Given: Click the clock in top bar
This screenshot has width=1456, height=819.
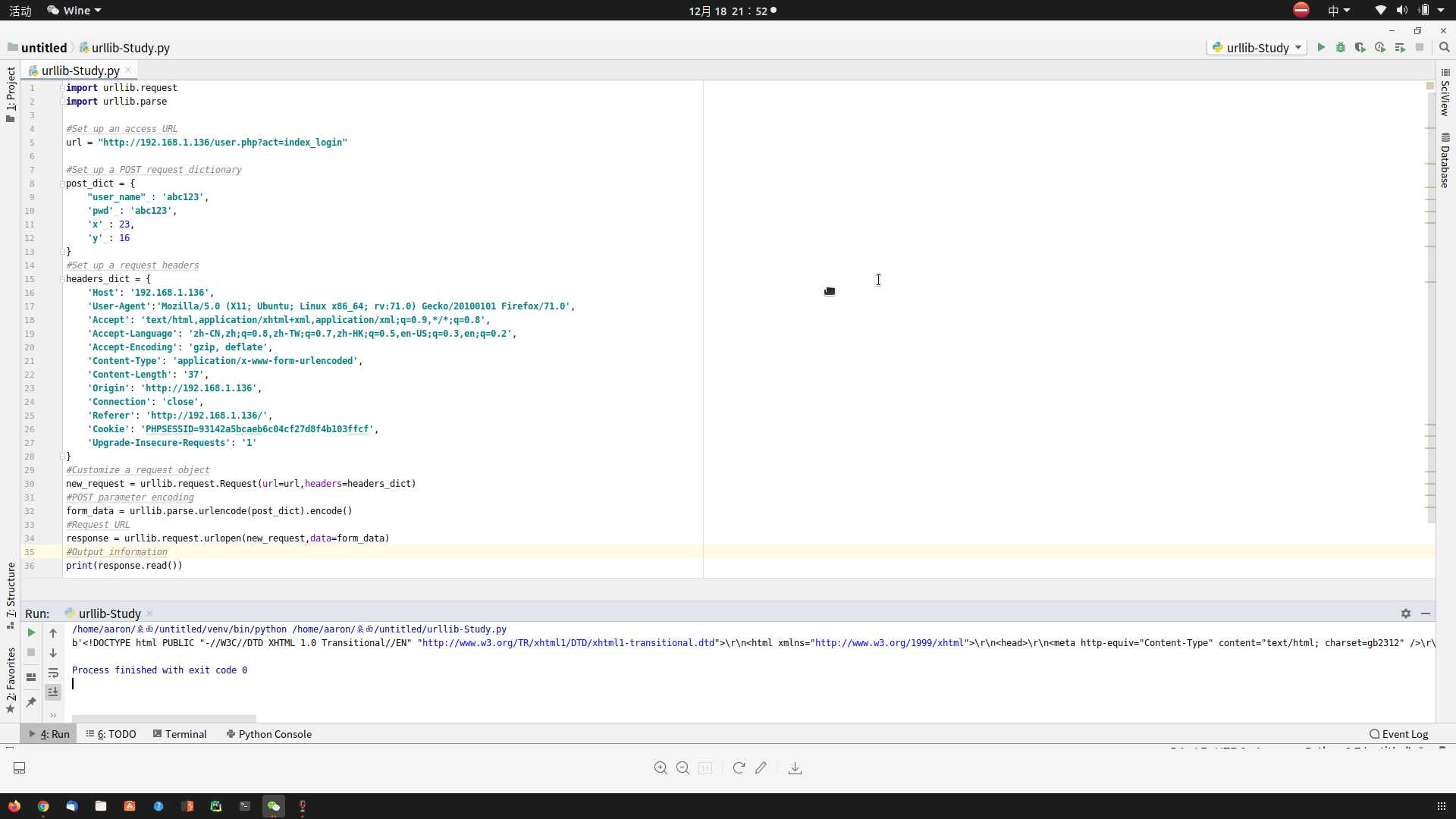Looking at the screenshot, I should pyautogui.click(x=728, y=11).
